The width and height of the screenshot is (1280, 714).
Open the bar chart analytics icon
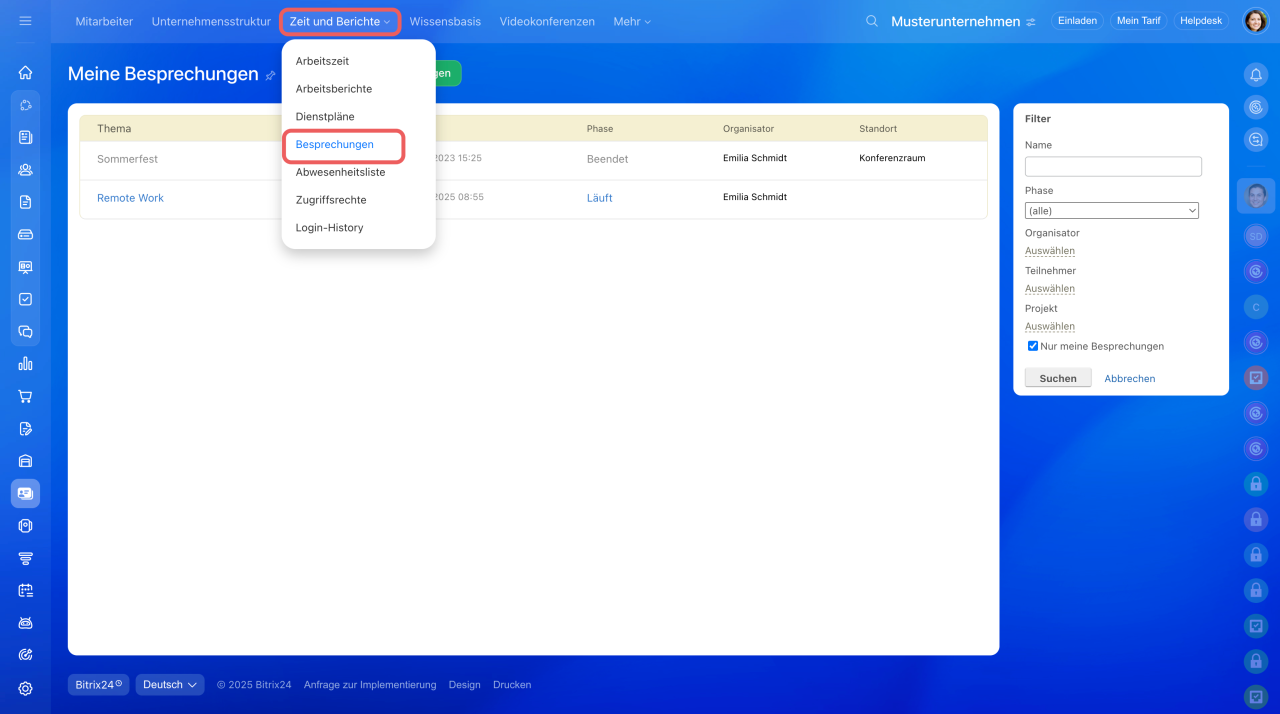[x=25, y=364]
